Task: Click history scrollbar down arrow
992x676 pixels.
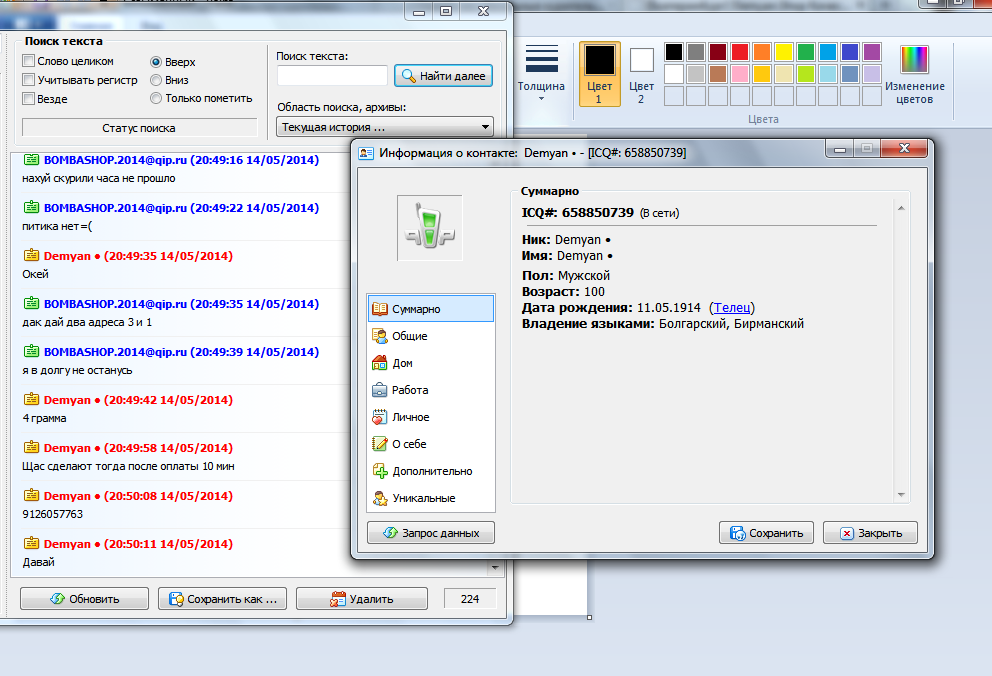Action: tap(495, 568)
